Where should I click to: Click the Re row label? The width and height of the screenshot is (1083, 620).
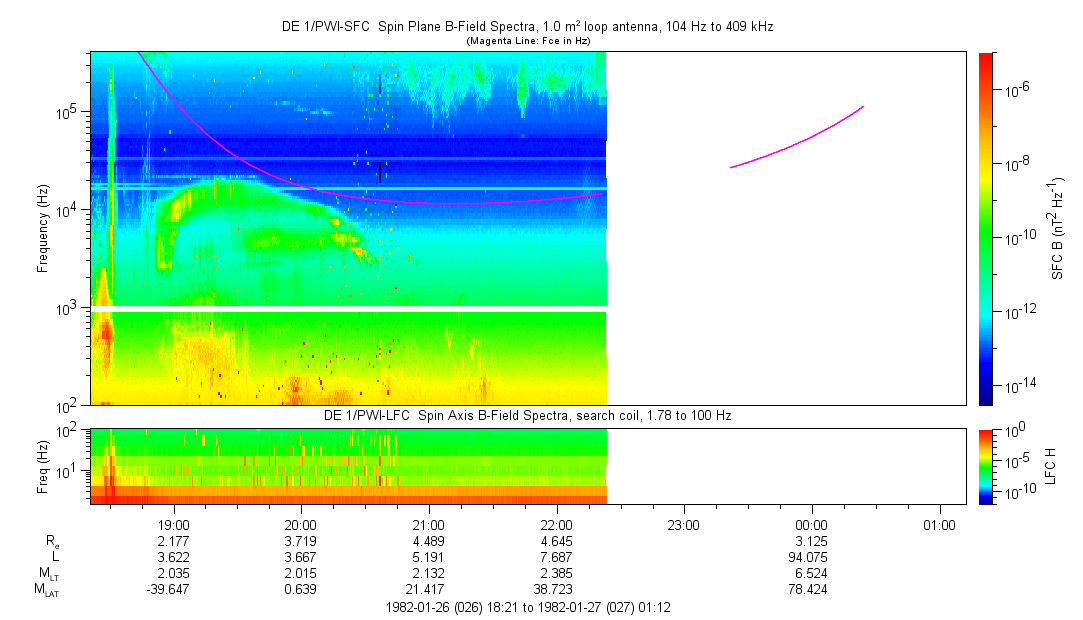(52, 542)
